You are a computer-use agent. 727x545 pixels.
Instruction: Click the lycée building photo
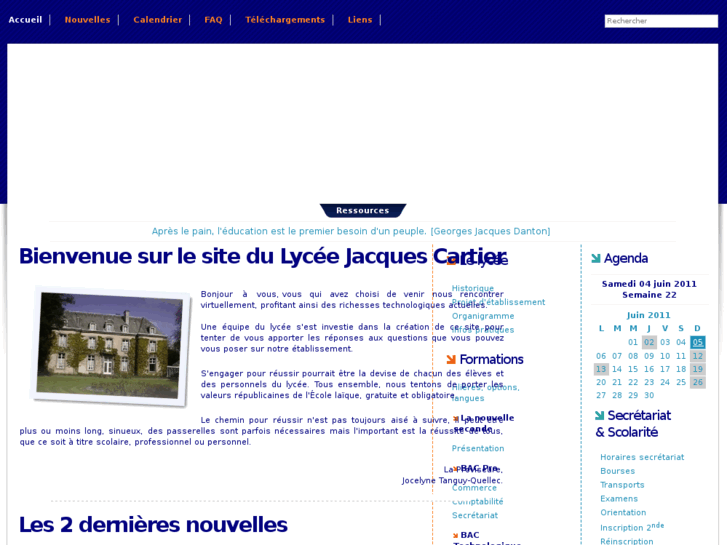[x=110, y=346]
